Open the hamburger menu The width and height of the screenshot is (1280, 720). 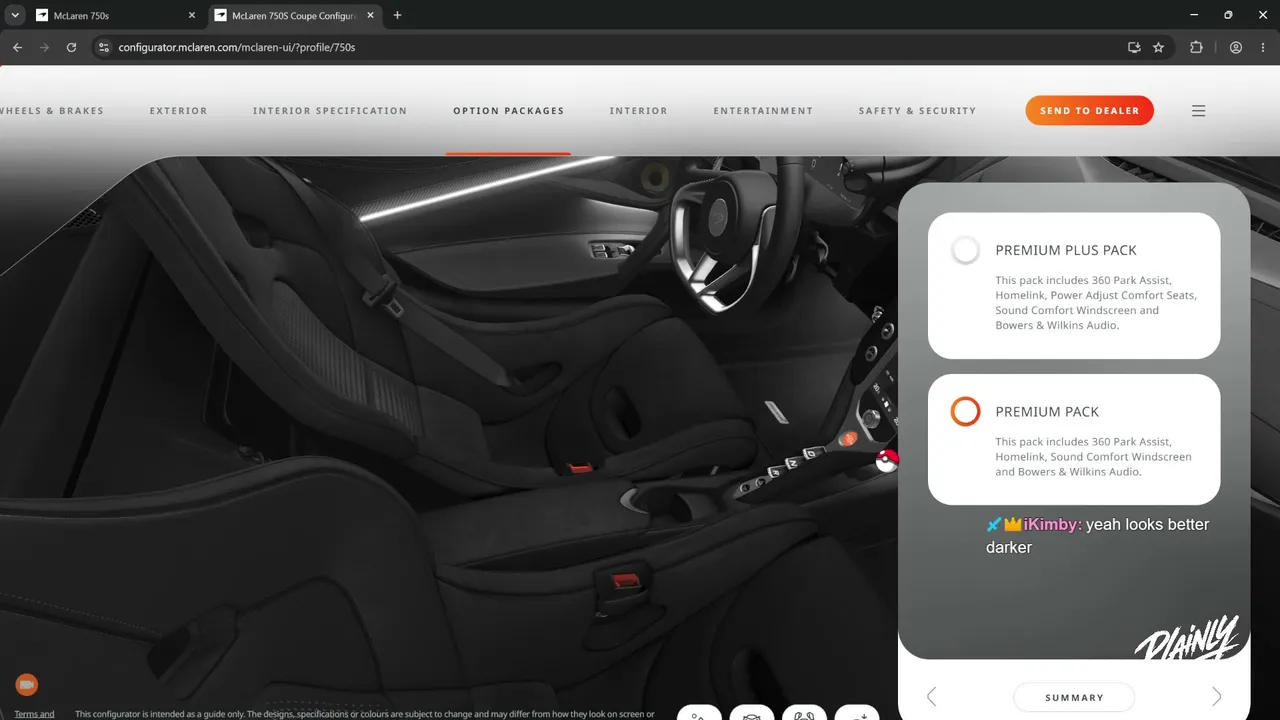[x=1199, y=111]
